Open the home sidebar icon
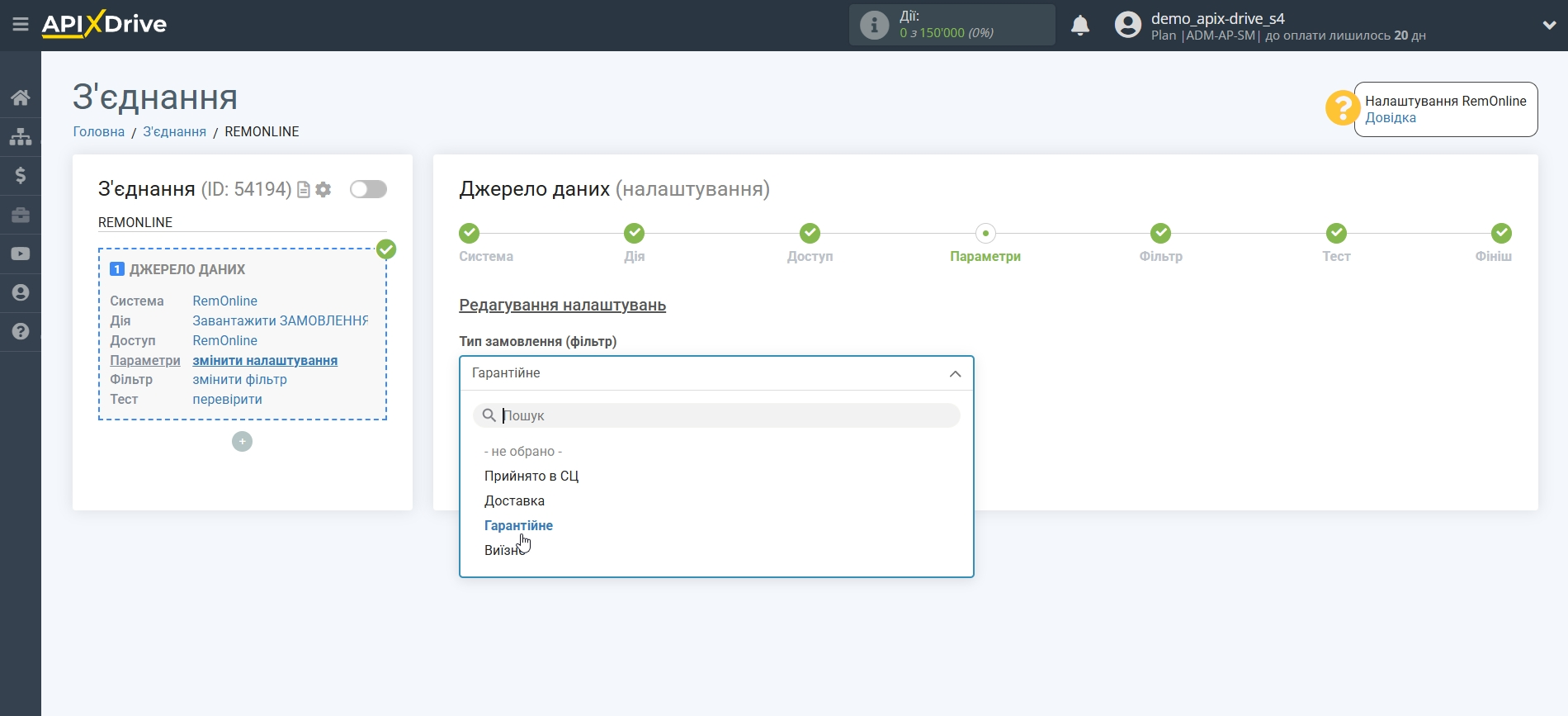Image resolution: width=1568 pixels, height=716 pixels. point(21,97)
